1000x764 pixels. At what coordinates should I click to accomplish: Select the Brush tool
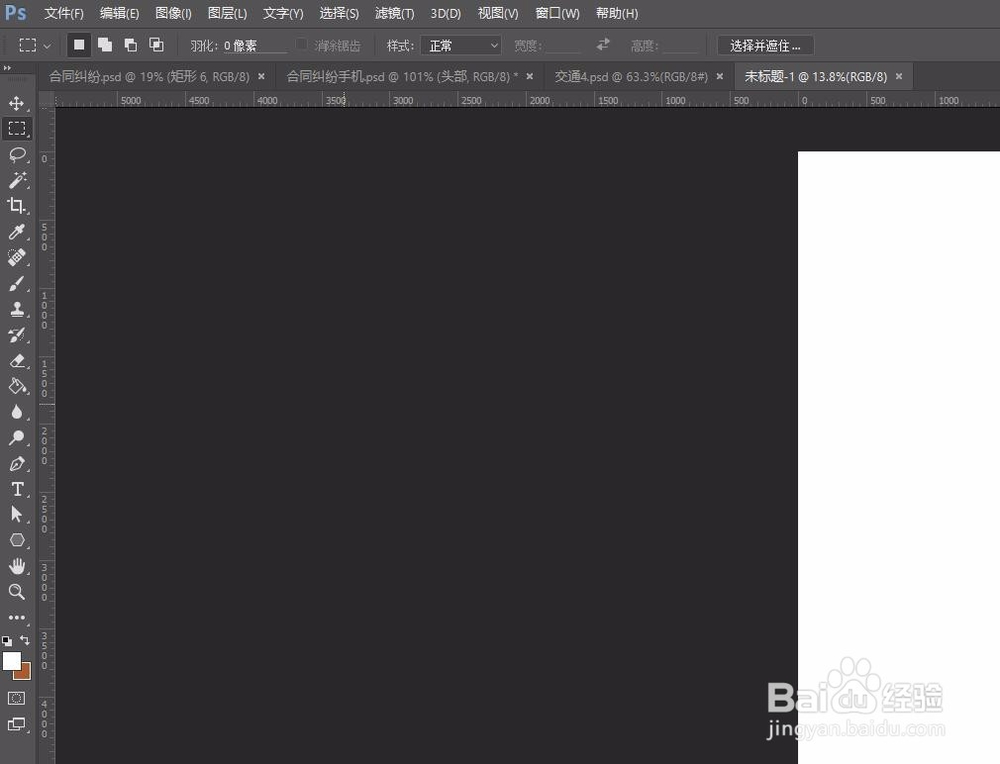click(17, 283)
